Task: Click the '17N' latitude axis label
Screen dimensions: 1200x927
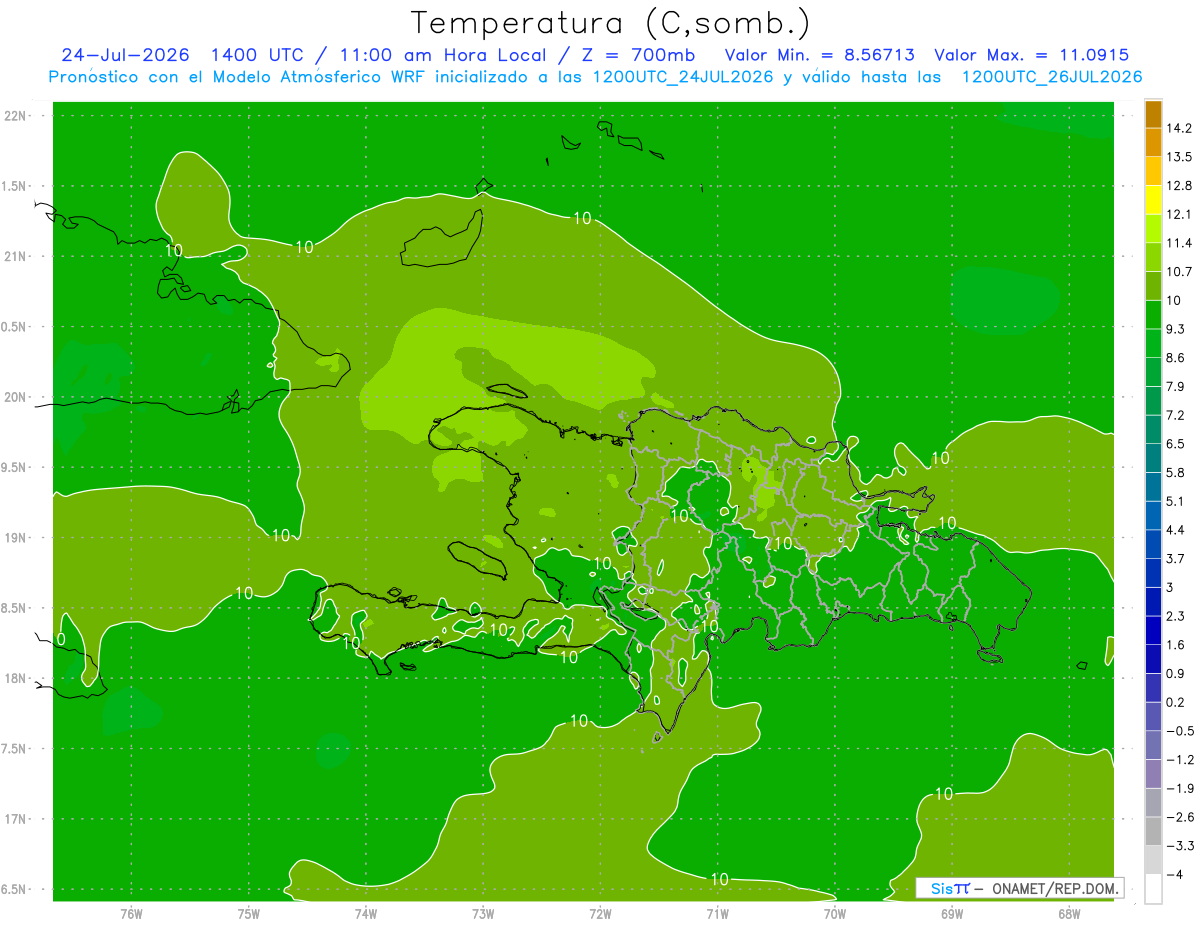Action: click(x=15, y=819)
